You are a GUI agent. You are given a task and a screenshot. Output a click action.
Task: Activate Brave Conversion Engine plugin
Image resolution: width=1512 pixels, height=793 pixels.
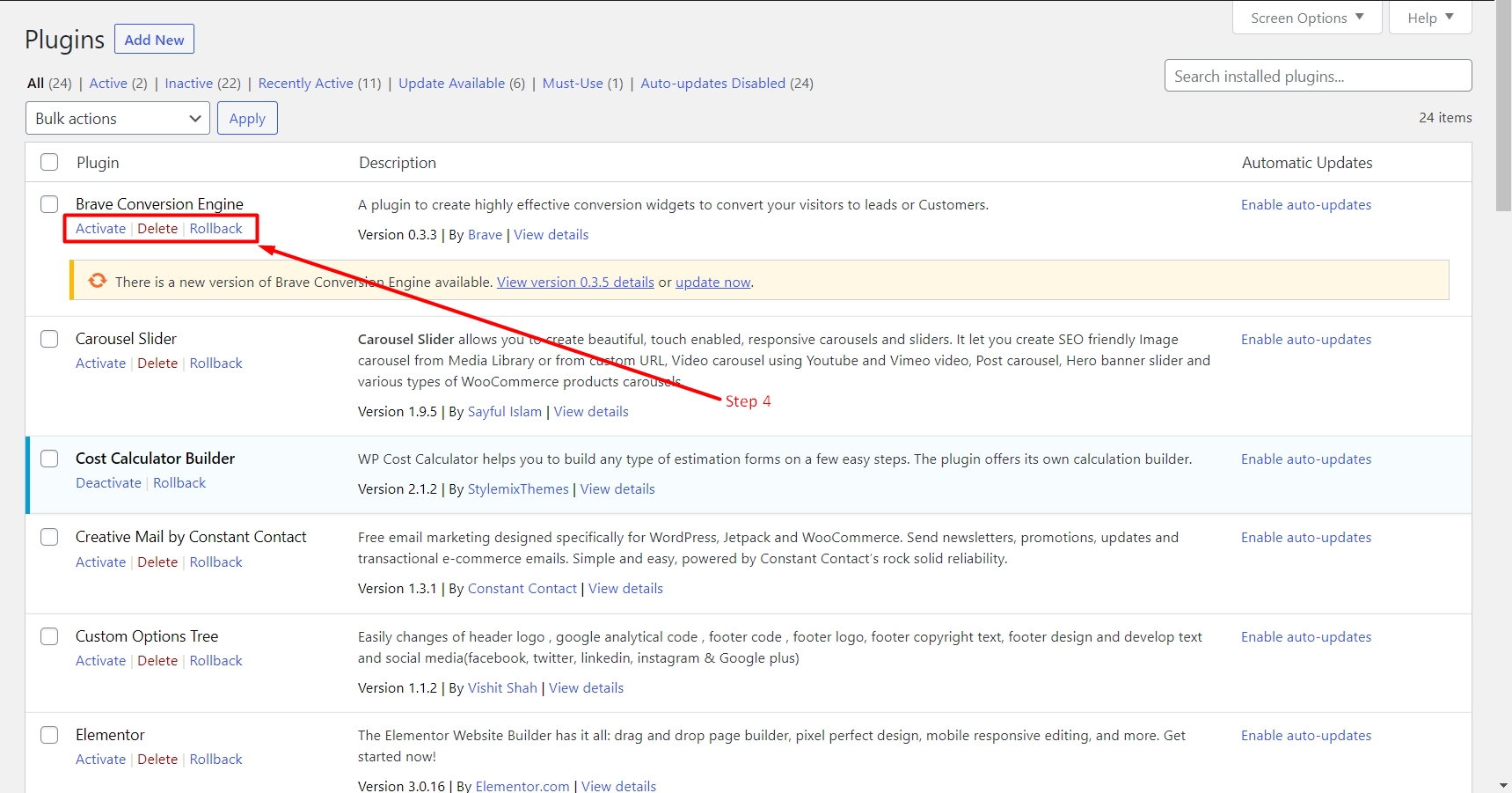point(100,228)
